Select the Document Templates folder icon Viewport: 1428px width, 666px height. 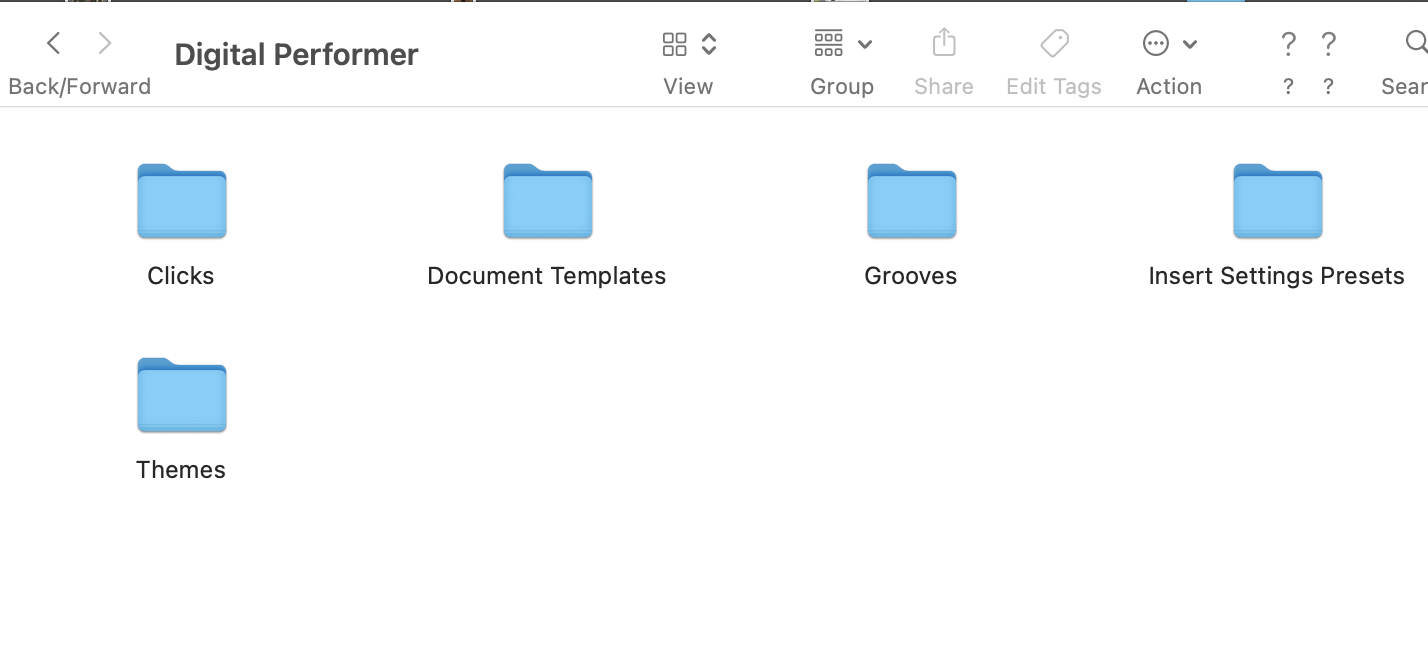coord(548,201)
